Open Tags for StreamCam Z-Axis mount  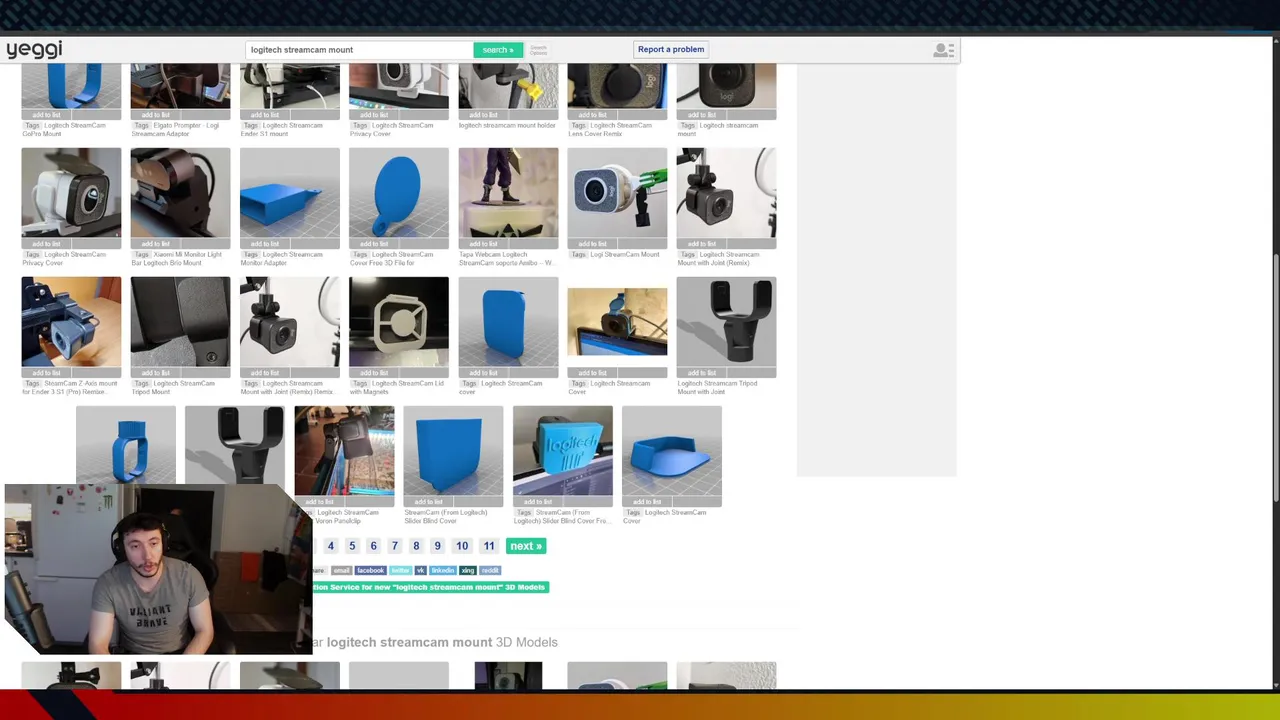tap(32, 384)
